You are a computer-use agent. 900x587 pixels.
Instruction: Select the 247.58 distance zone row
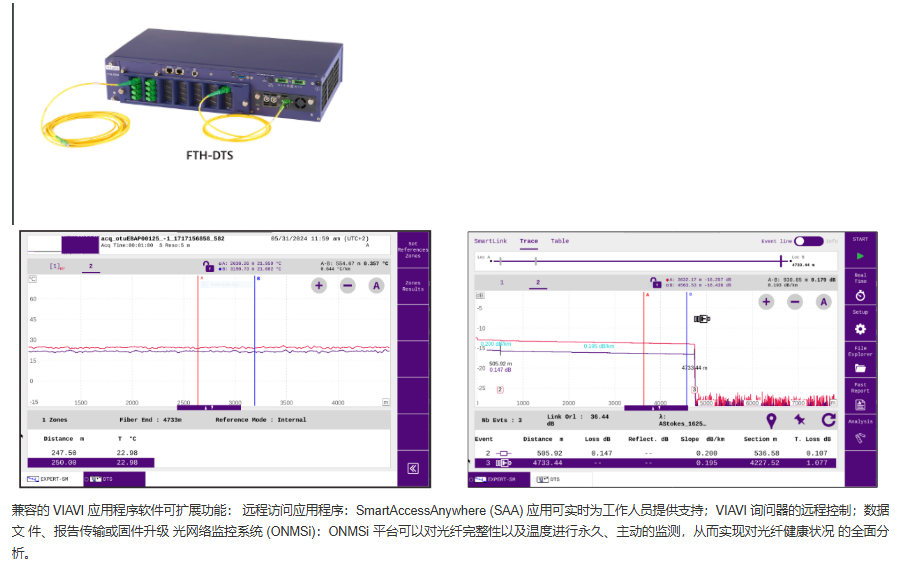[91, 453]
